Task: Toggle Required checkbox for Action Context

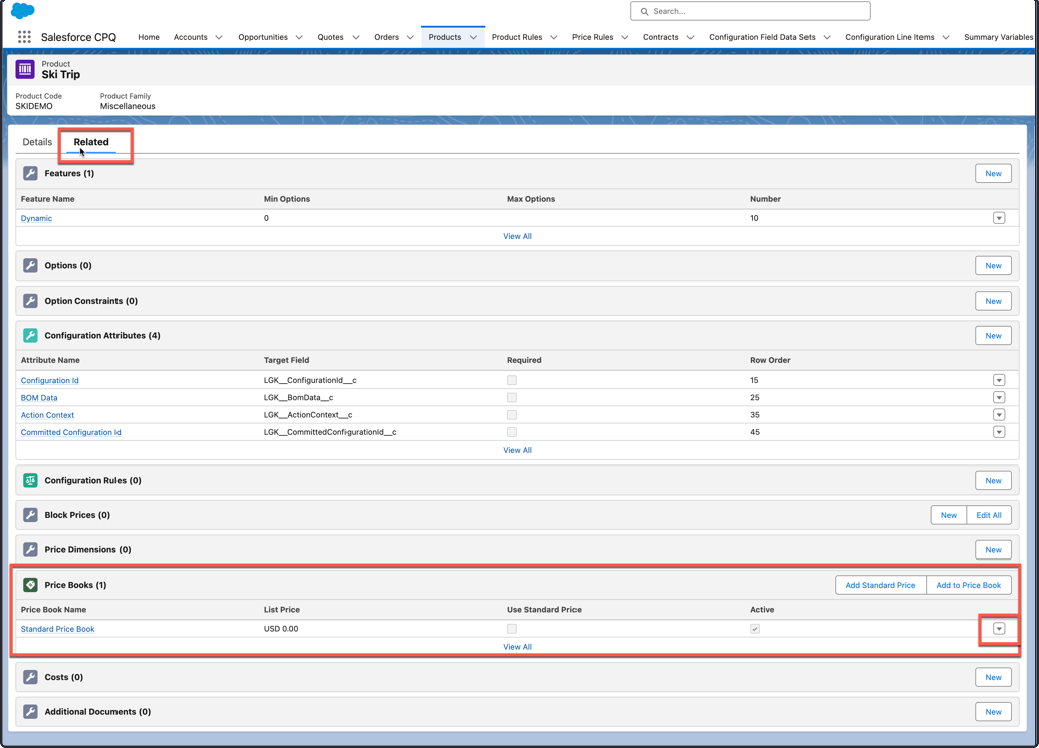Action: click(512, 415)
